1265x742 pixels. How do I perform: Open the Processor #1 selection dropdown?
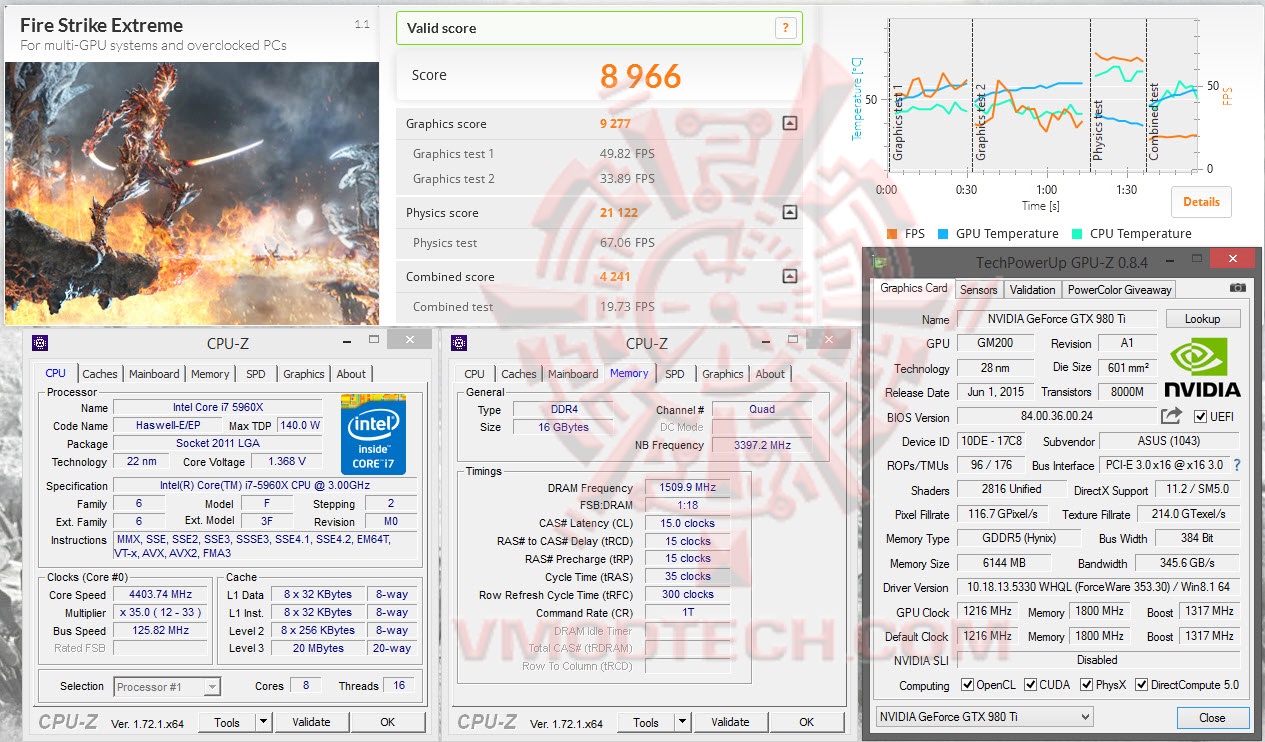(167, 687)
